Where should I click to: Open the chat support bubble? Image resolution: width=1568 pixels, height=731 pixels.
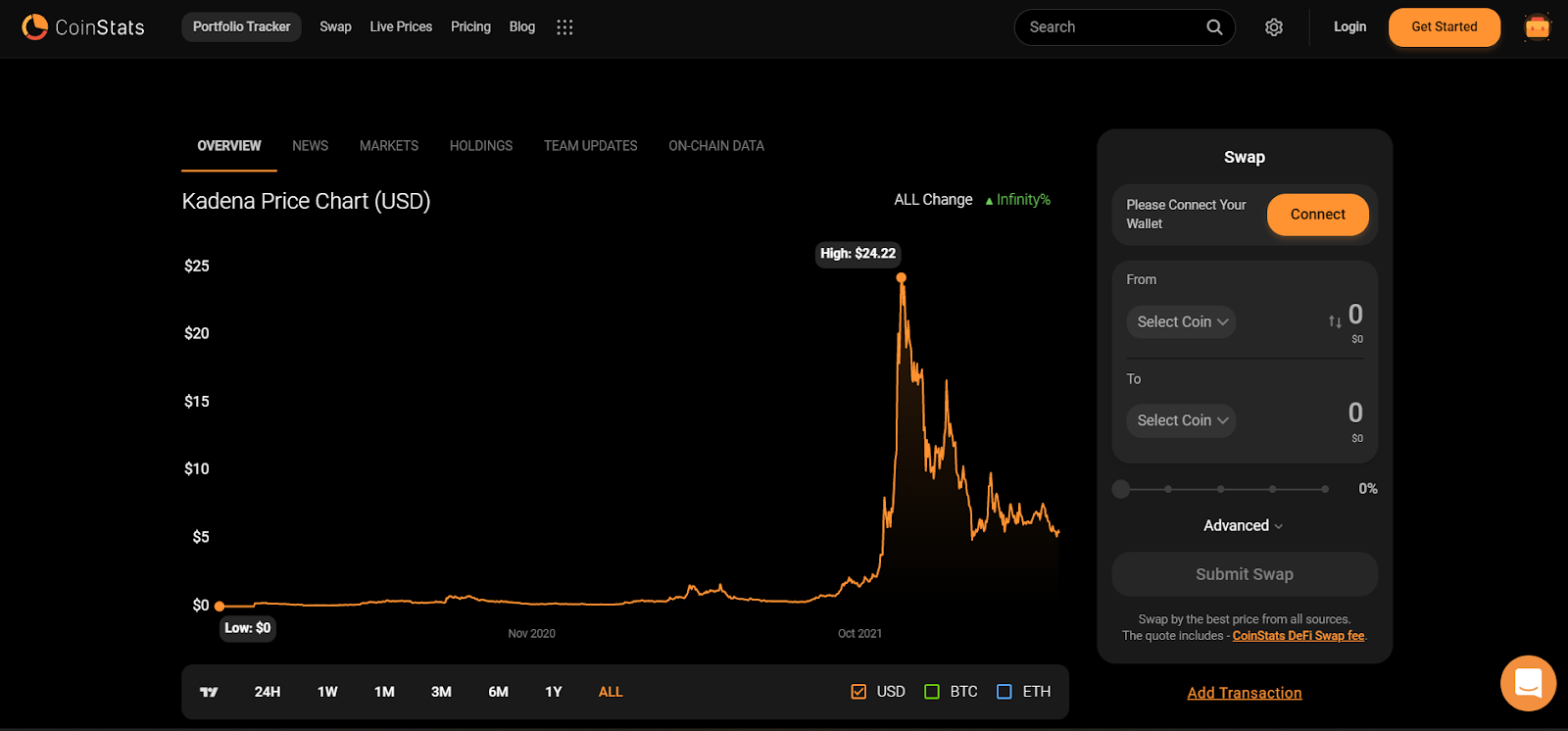point(1528,683)
